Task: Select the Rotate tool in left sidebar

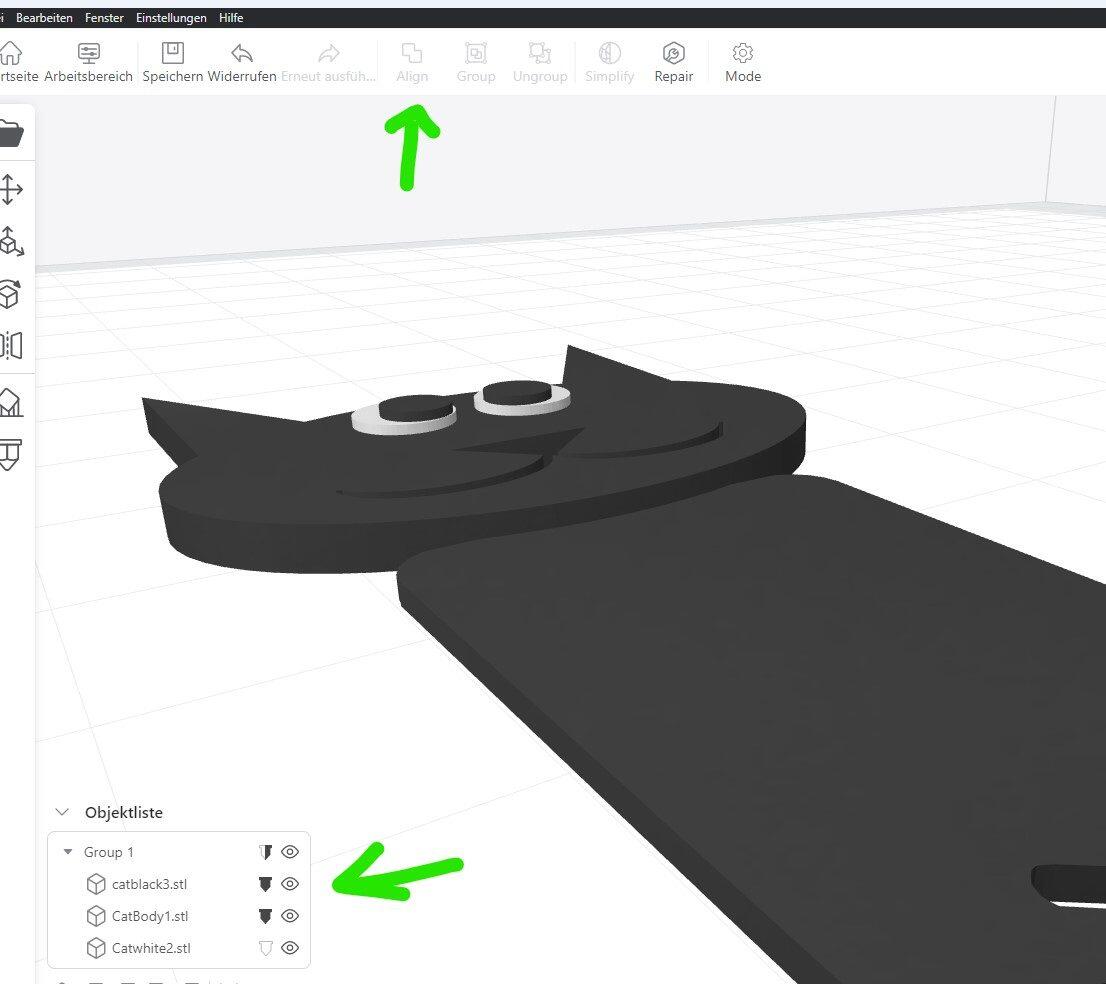Action: [x=10, y=294]
